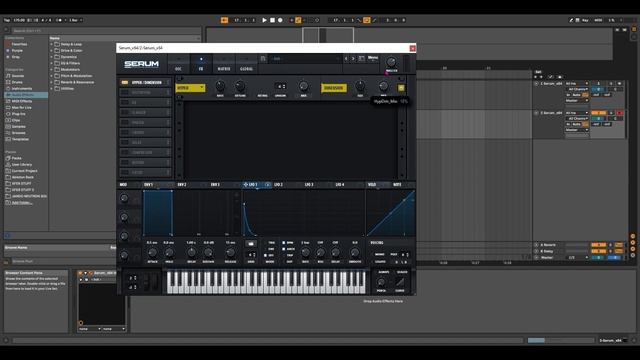Expand the Dynamics folder in browser
Viewport: 640px width, 360px height.
tap(52, 57)
